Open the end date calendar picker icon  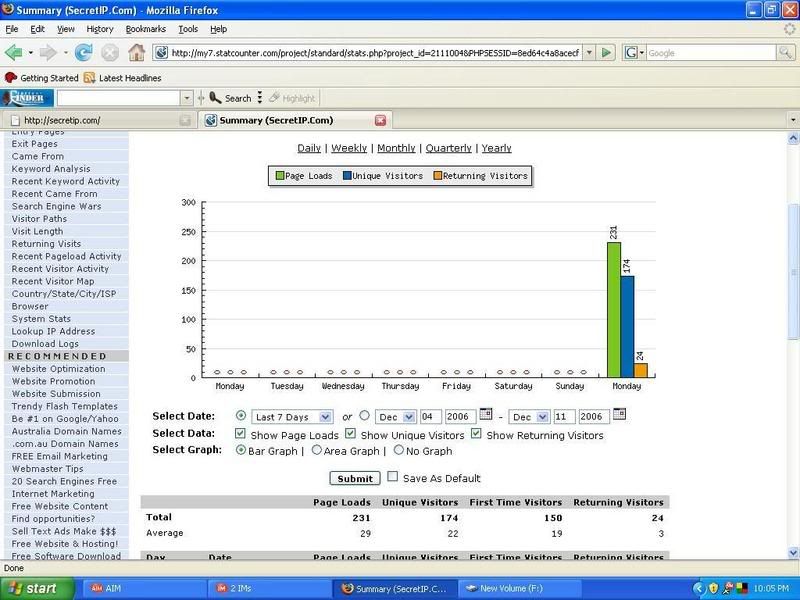coord(619,415)
